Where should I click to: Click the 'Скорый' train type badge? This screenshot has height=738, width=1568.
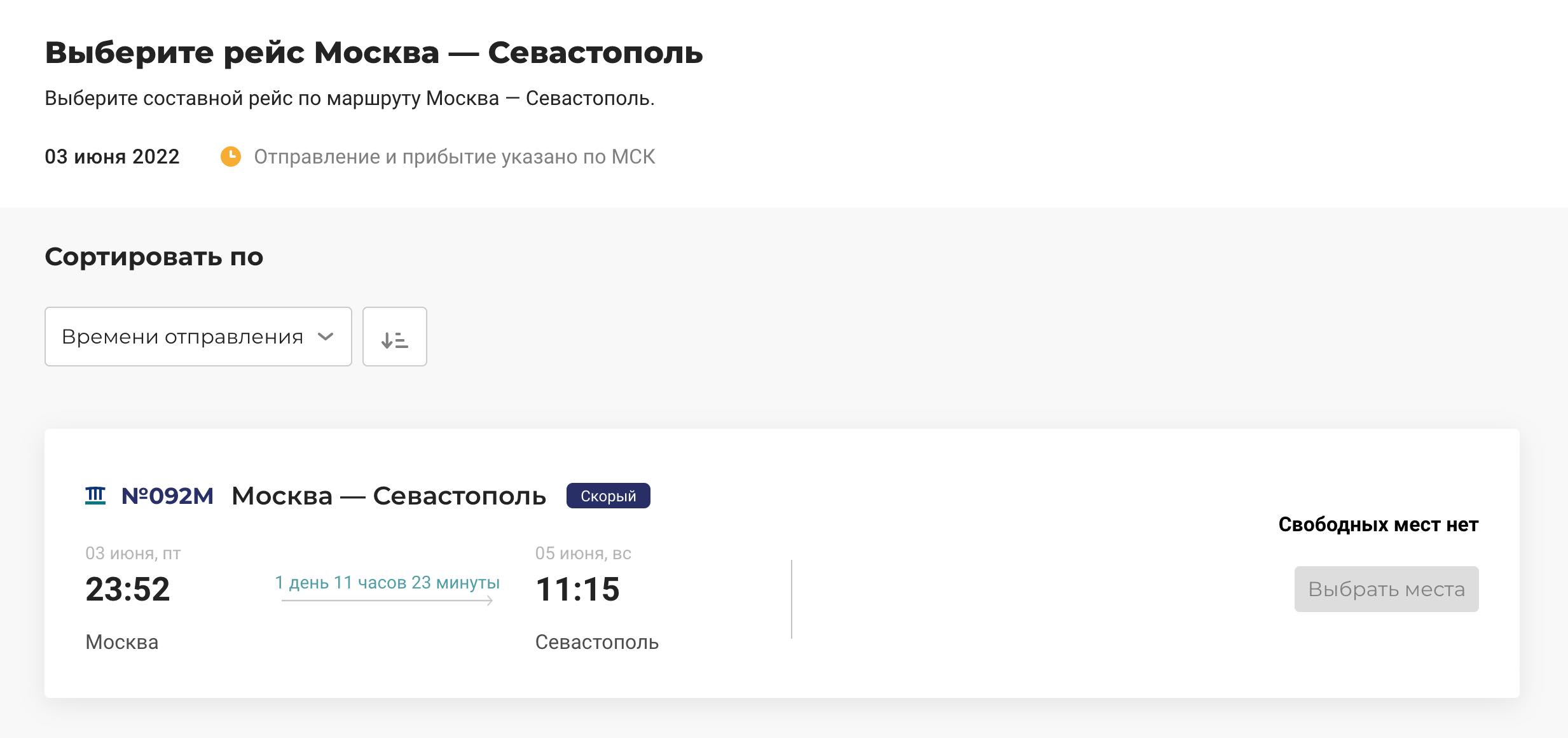(608, 496)
